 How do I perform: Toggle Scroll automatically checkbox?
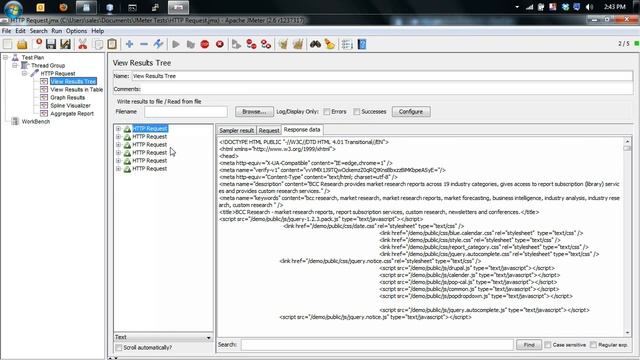[118, 347]
